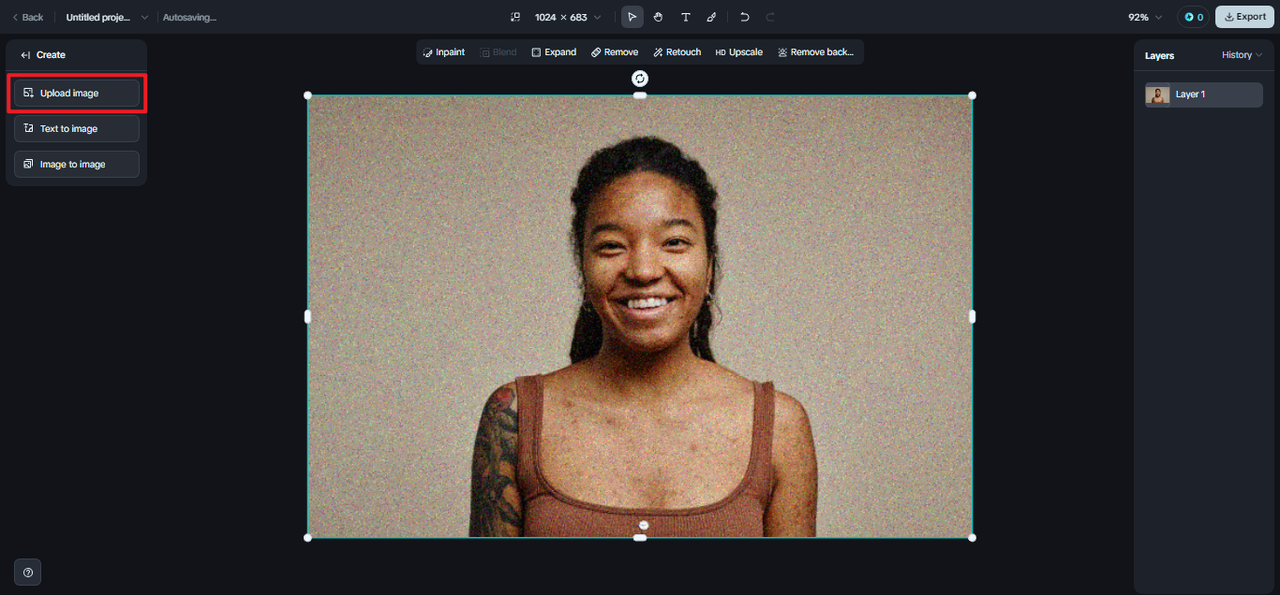The height and width of the screenshot is (595, 1280).
Task: Choose HD Upscale option
Action: (739, 52)
